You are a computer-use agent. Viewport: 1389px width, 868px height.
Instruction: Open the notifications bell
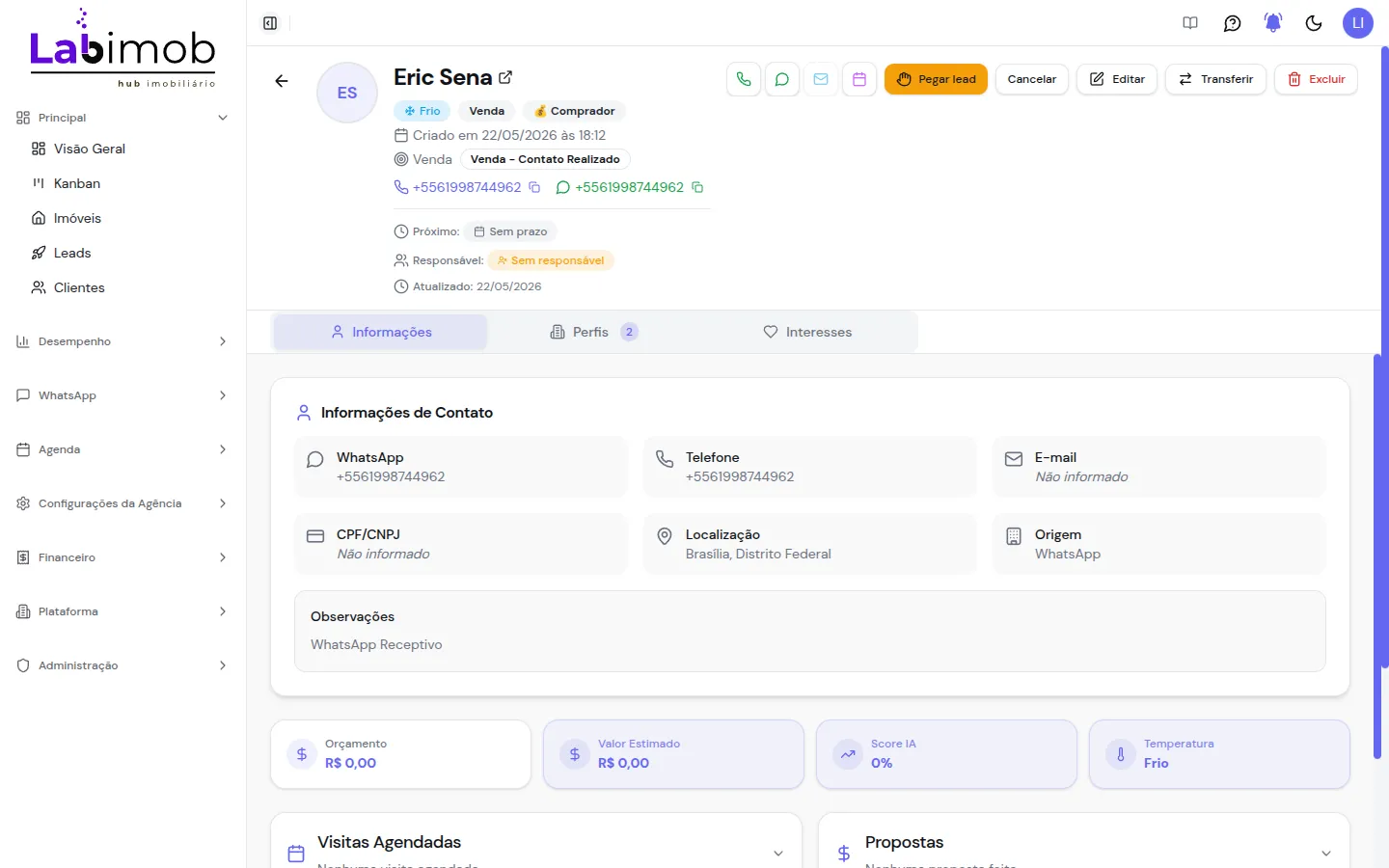tap(1273, 23)
